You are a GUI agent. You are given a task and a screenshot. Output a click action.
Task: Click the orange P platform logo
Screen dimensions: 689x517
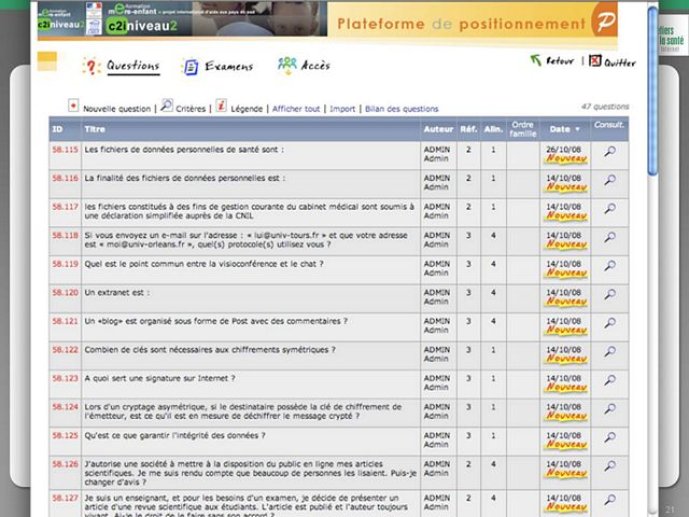point(604,19)
